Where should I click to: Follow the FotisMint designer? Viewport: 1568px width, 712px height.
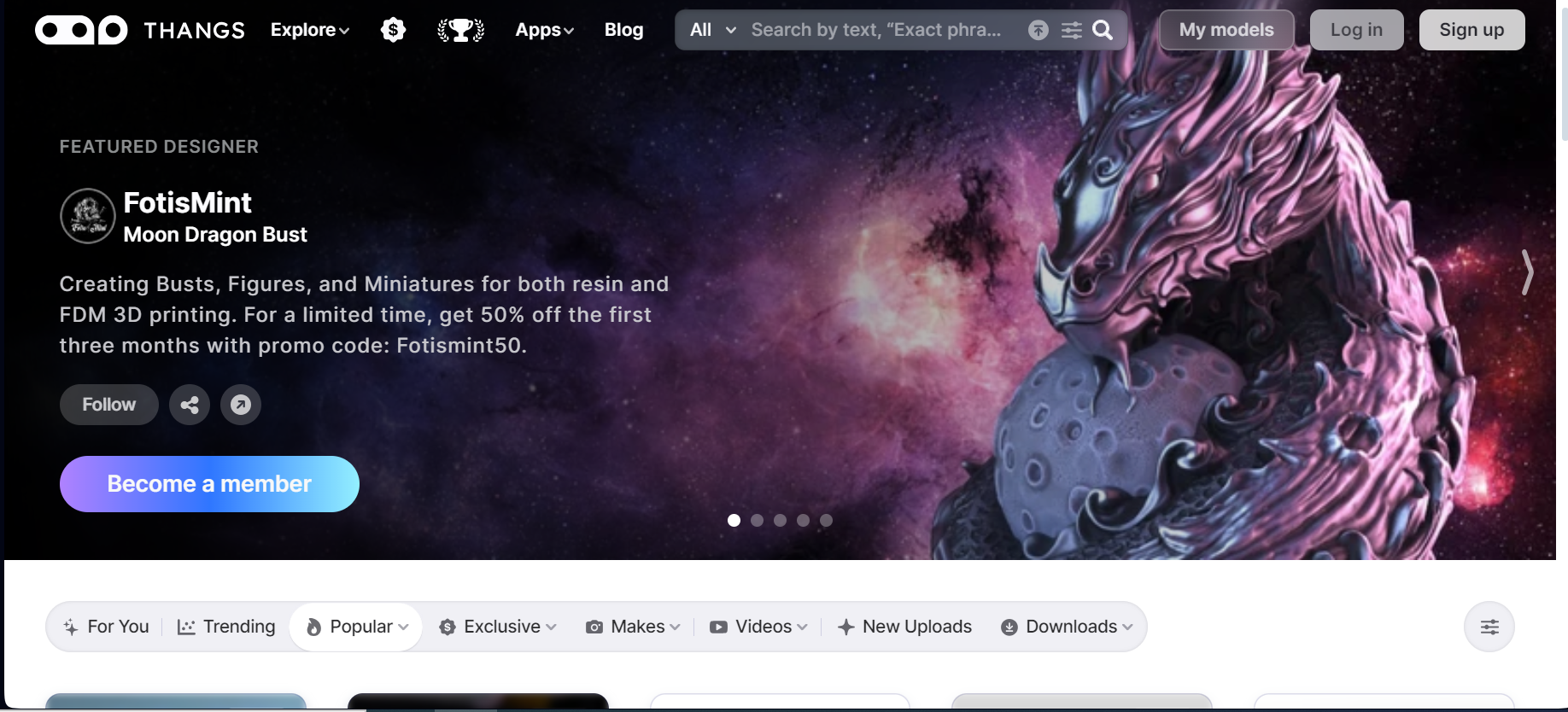[109, 405]
